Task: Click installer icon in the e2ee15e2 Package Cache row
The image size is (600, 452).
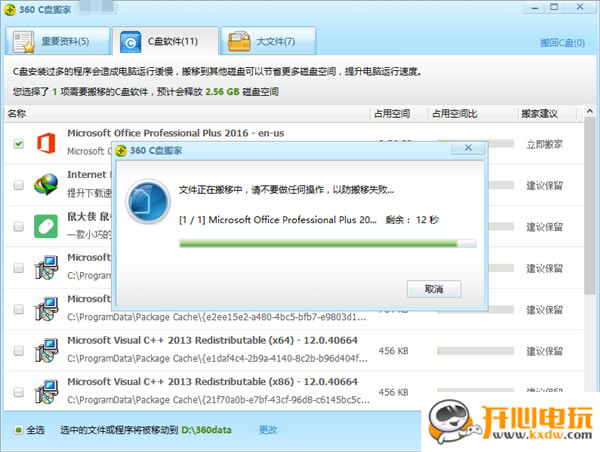Action: coord(46,308)
